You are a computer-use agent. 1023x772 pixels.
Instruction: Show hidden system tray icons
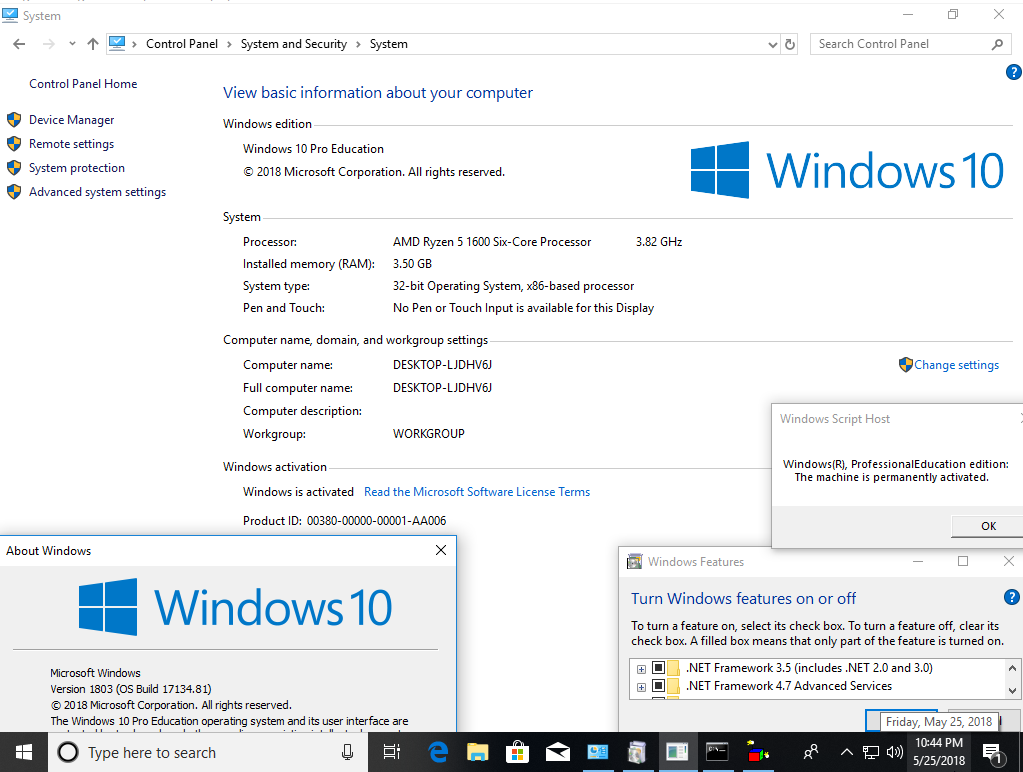click(x=847, y=752)
